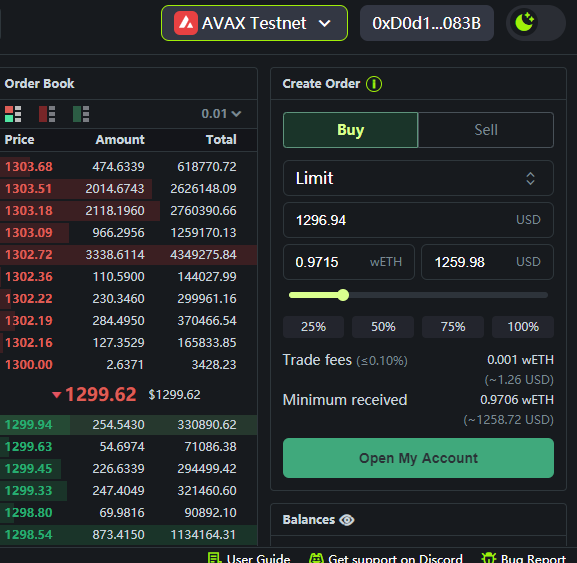Viewport: 577px width, 563px height.
Task: Toggle Balances visibility eye icon
Action: (x=347, y=520)
